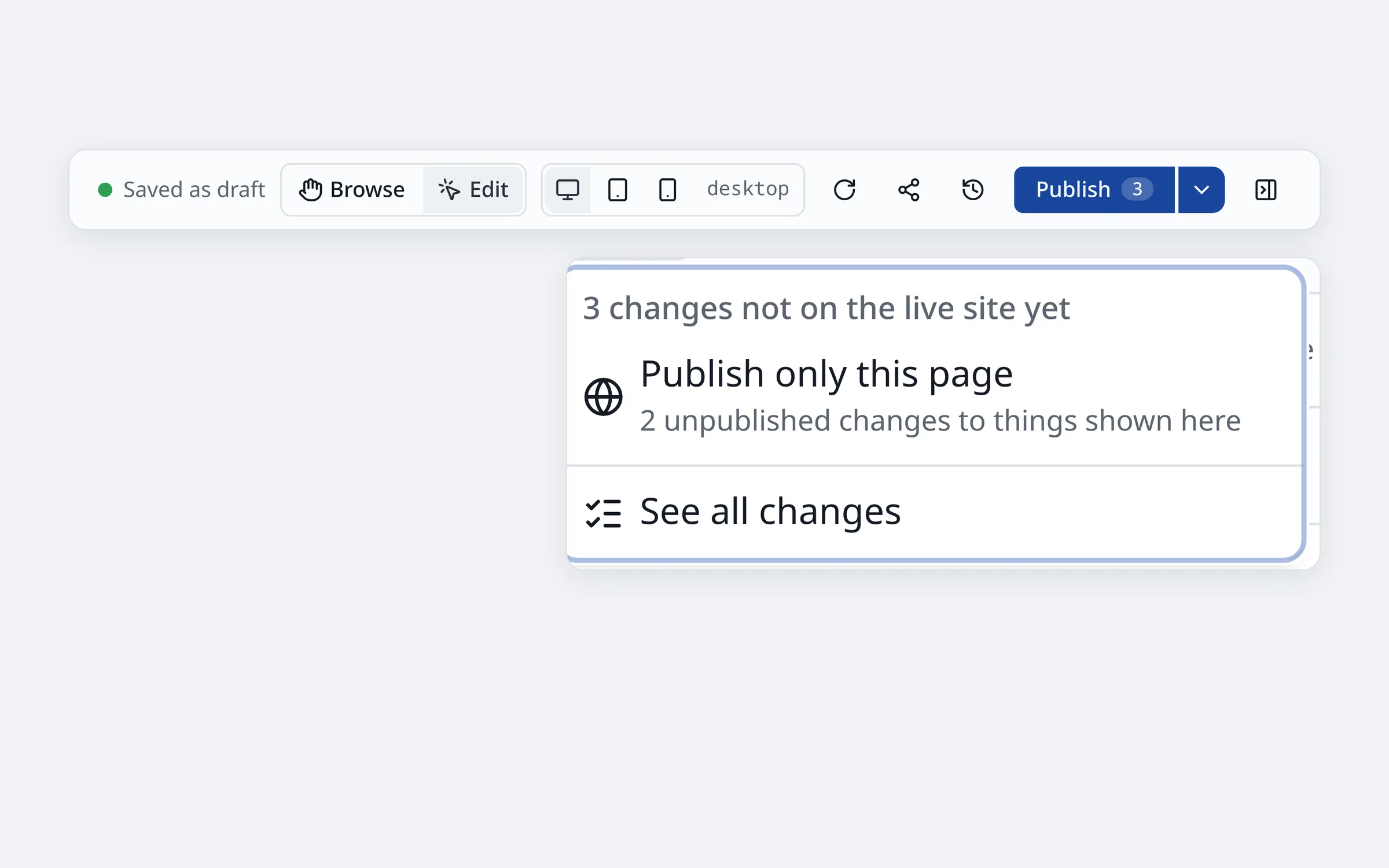
Task: Click the green draft status dot
Action: point(105,190)
